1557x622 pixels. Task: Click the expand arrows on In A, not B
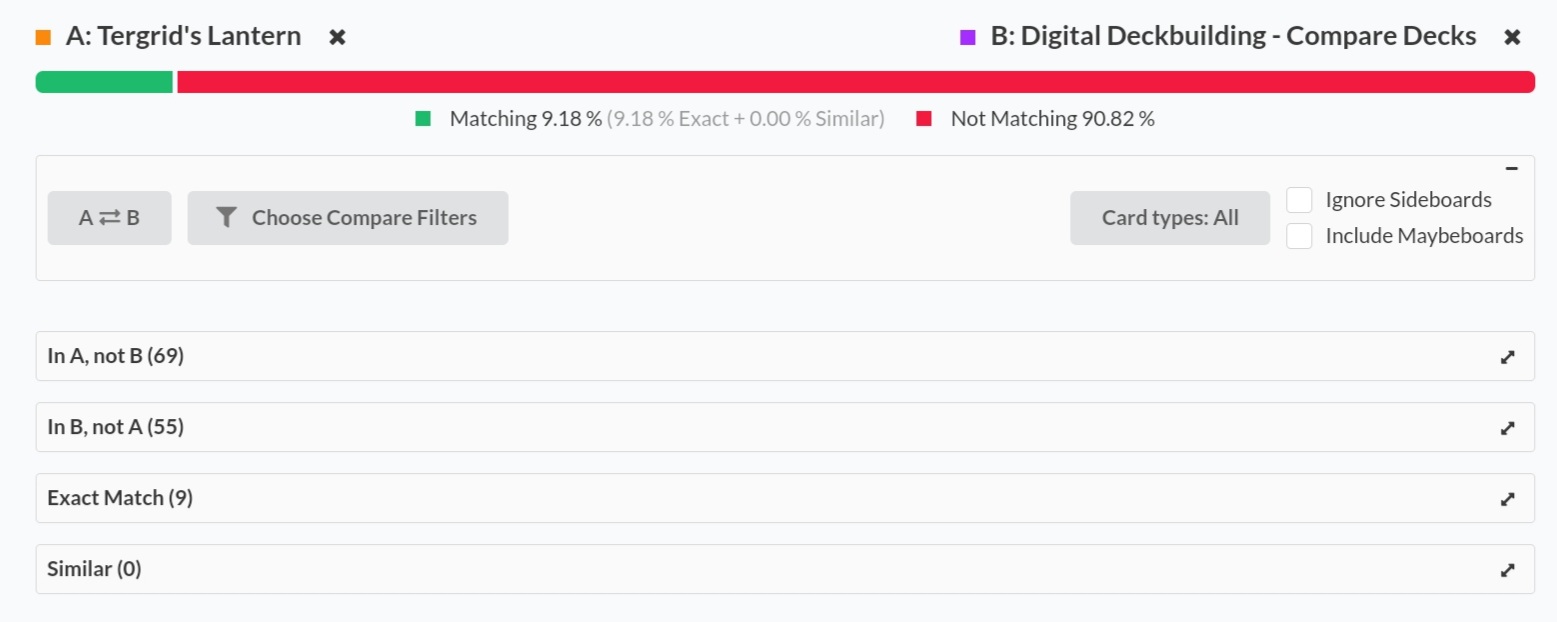(1508, 357)
